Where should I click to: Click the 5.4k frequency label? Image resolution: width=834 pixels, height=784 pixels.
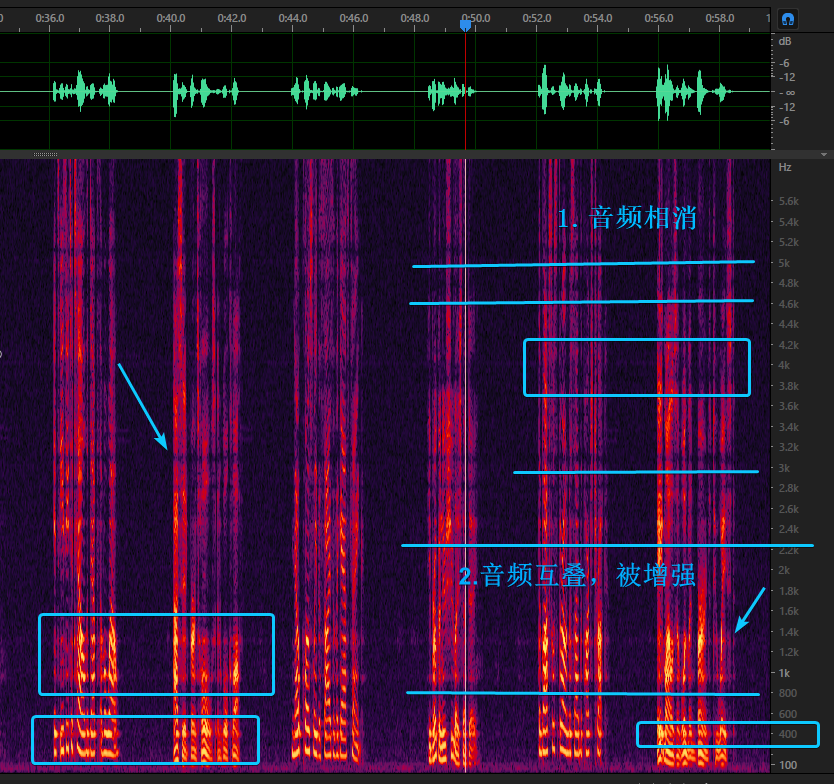789,222
